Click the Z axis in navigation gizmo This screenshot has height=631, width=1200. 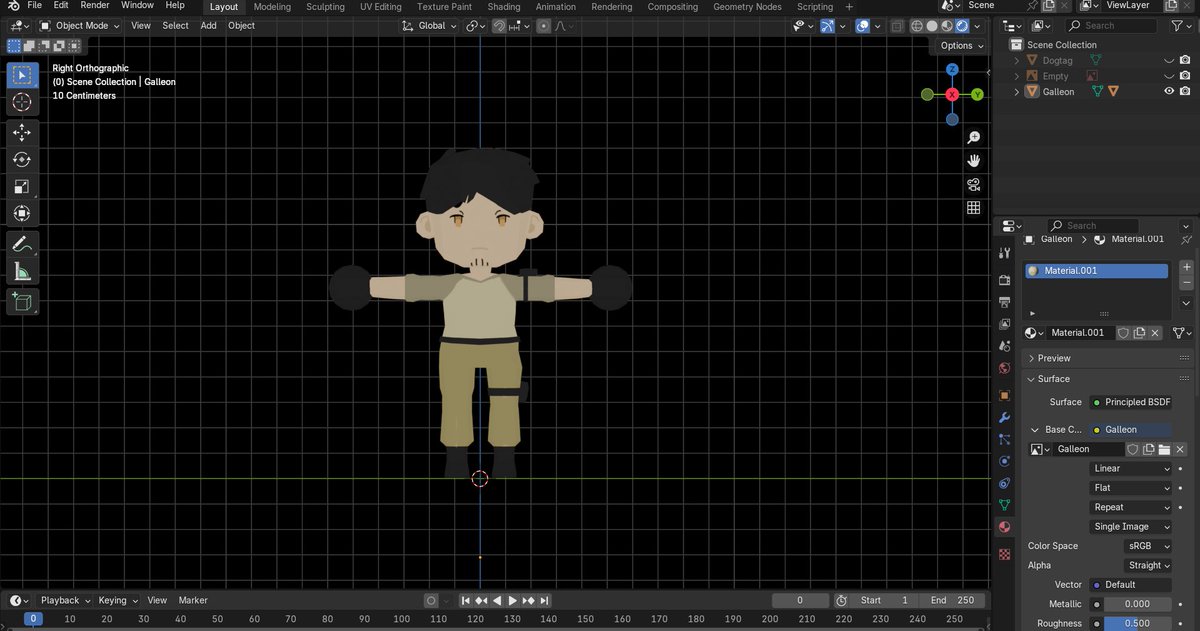click(x=952, y=69)
